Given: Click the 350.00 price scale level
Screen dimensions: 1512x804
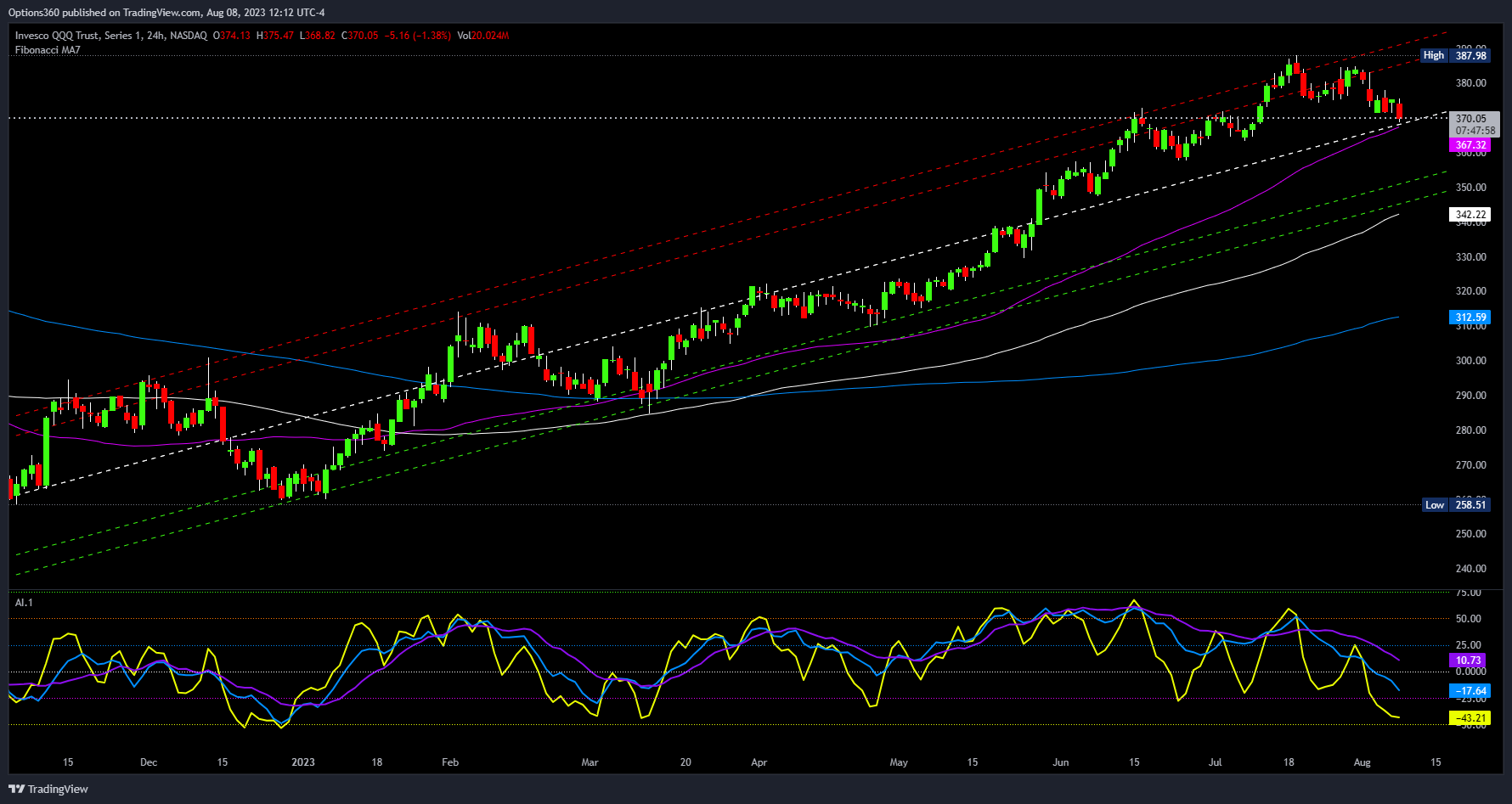Looking at the screenshot, I should (x=1471, y=188).
